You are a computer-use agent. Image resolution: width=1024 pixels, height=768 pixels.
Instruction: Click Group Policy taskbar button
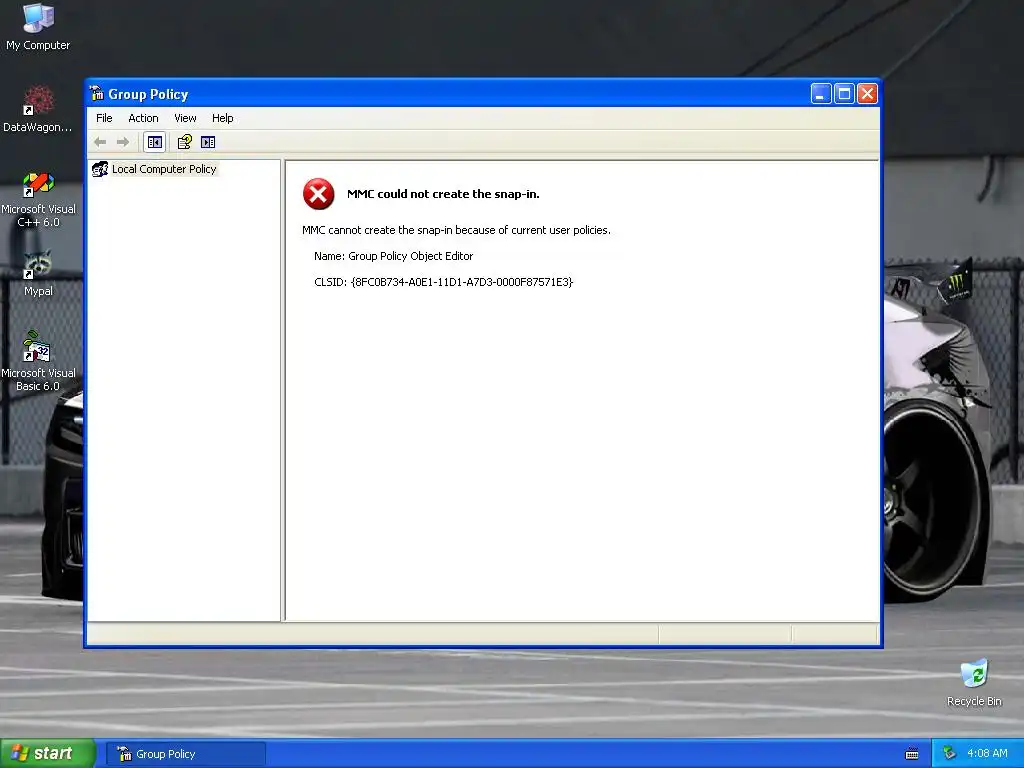[186, 754]
